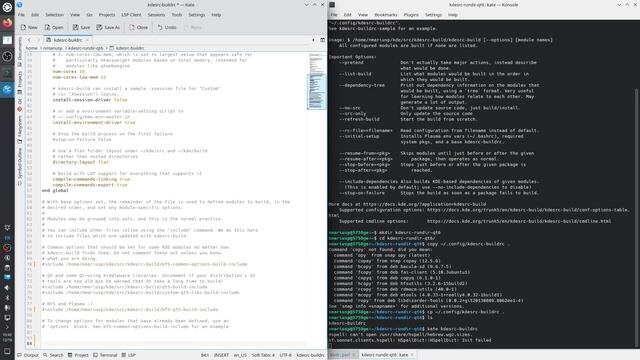
Task: Open the Symbol Outline side panel in Kate
Action: tap(20, 166)
